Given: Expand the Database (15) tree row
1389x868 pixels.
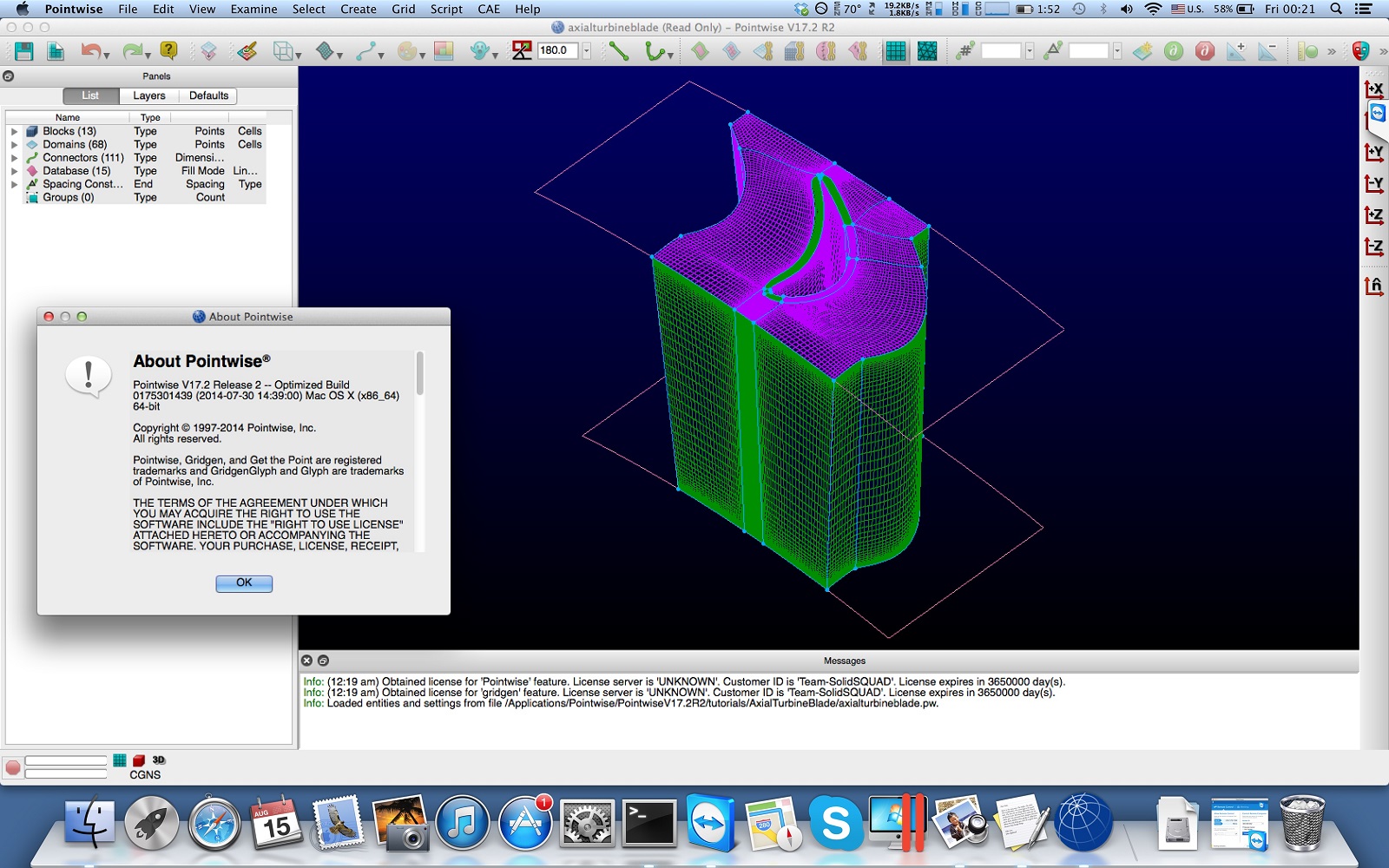Looking at the screenshot, I should click(14, 171).
